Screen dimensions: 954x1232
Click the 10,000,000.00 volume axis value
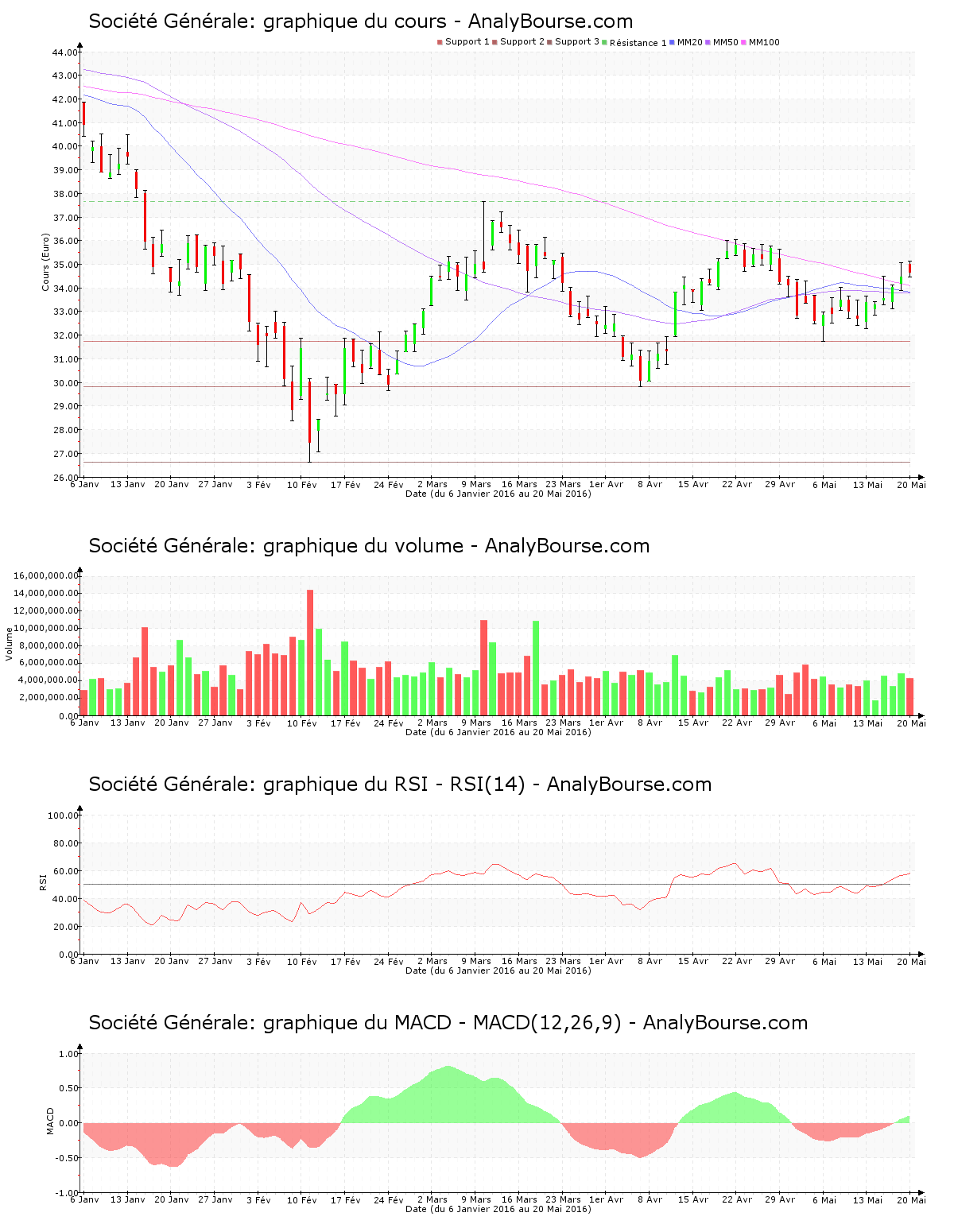point(46,628)
